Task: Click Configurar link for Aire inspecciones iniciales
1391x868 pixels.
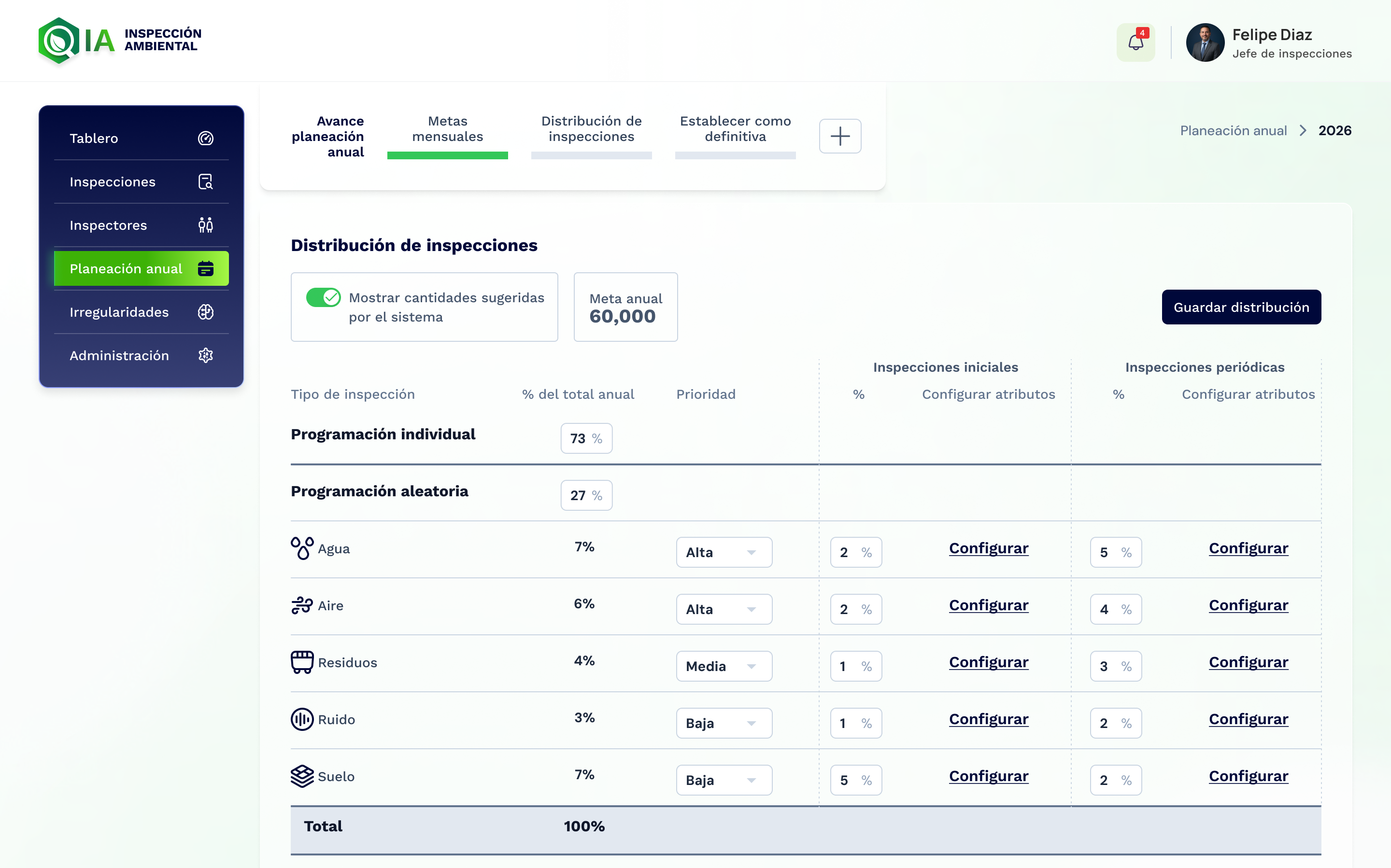Action: (x=988, y=605)
